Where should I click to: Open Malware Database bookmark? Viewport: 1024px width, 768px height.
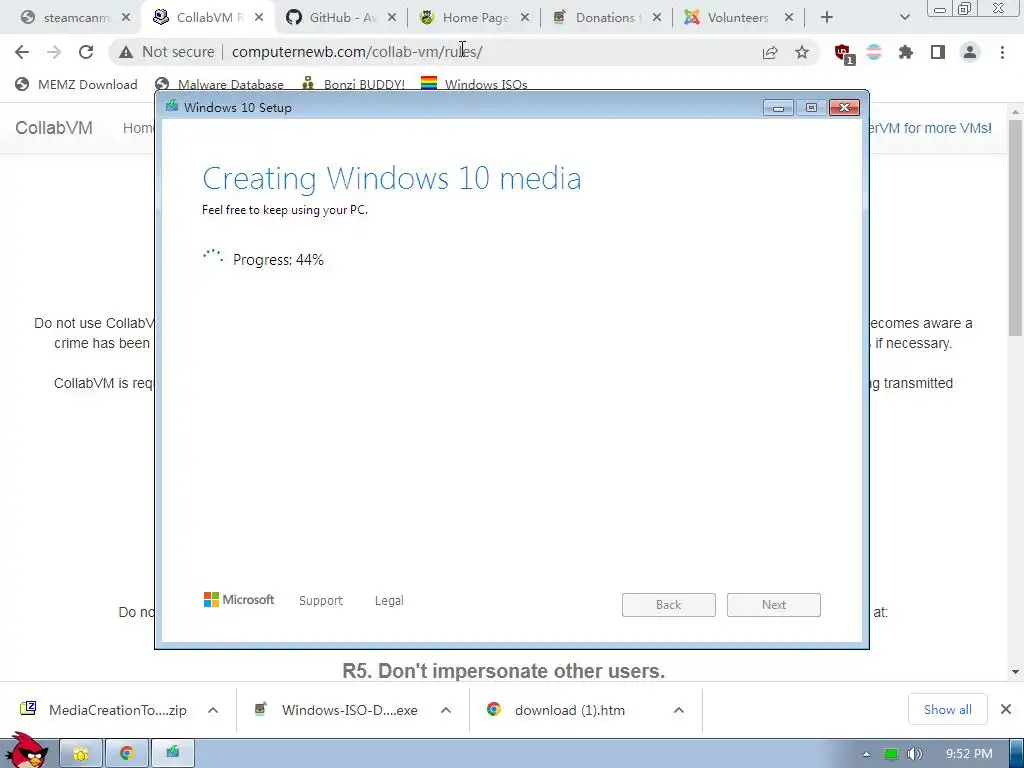[219, 84]
